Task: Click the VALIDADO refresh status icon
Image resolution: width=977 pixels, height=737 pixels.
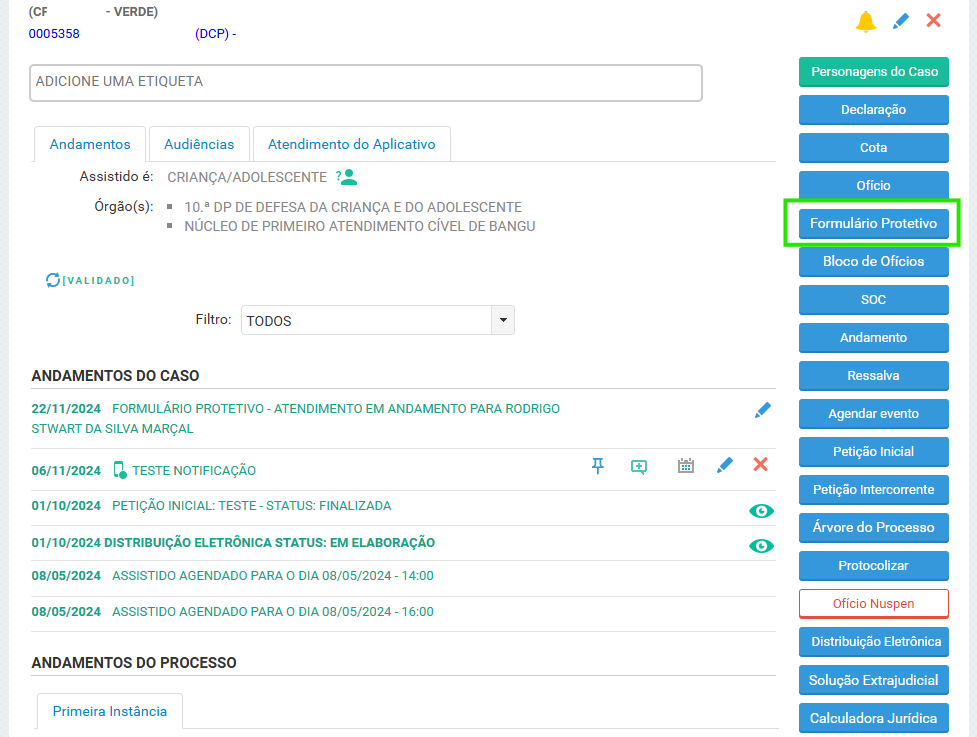Action: pyautogui.click(x=53, y=280)
